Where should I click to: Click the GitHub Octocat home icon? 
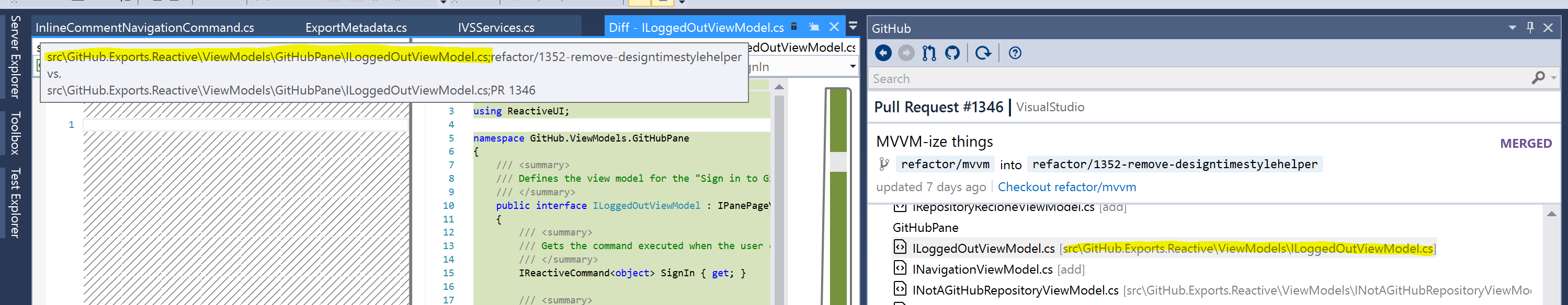(x=952, y=53)
